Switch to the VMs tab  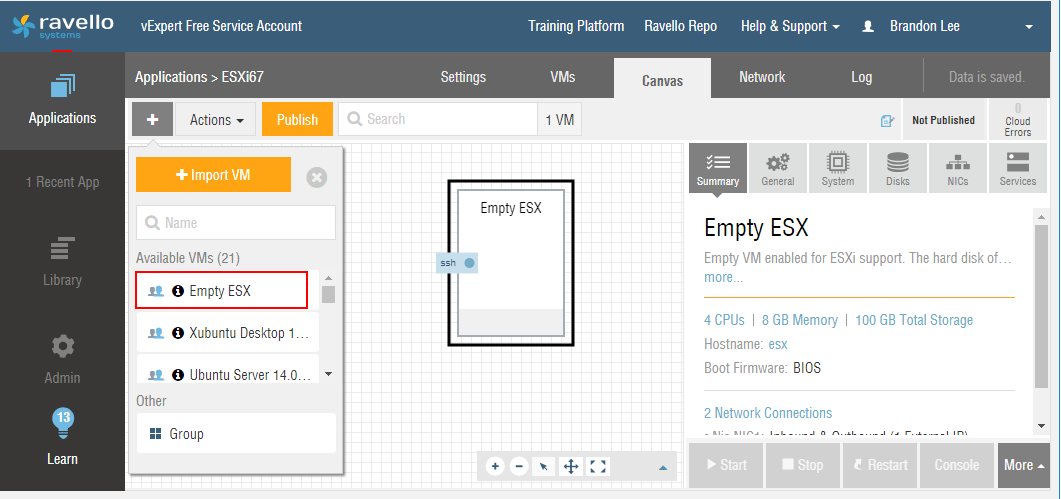(563, 77)
